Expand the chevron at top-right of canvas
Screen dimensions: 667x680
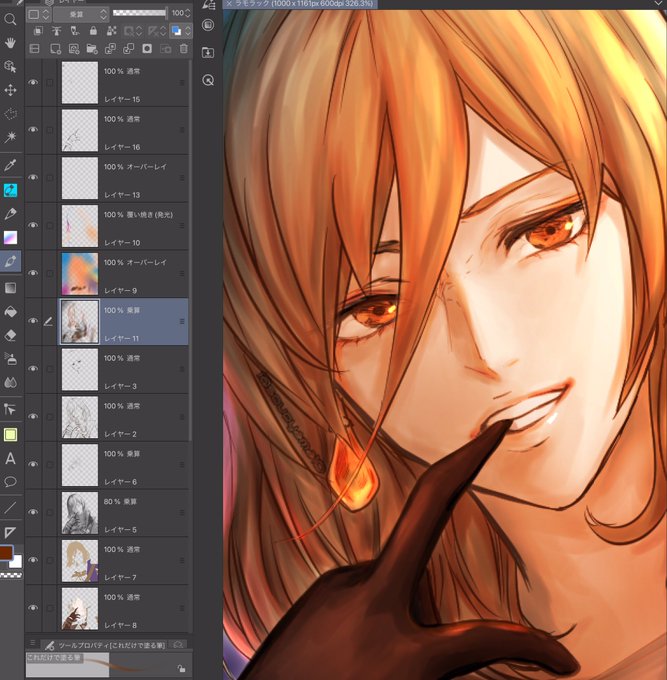(660, 3)
